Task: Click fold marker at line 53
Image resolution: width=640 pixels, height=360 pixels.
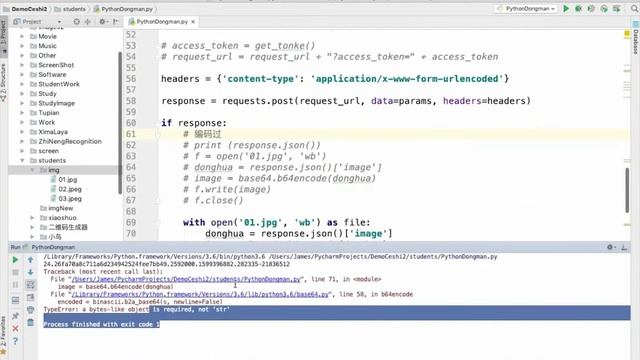Action: [158, 46]
